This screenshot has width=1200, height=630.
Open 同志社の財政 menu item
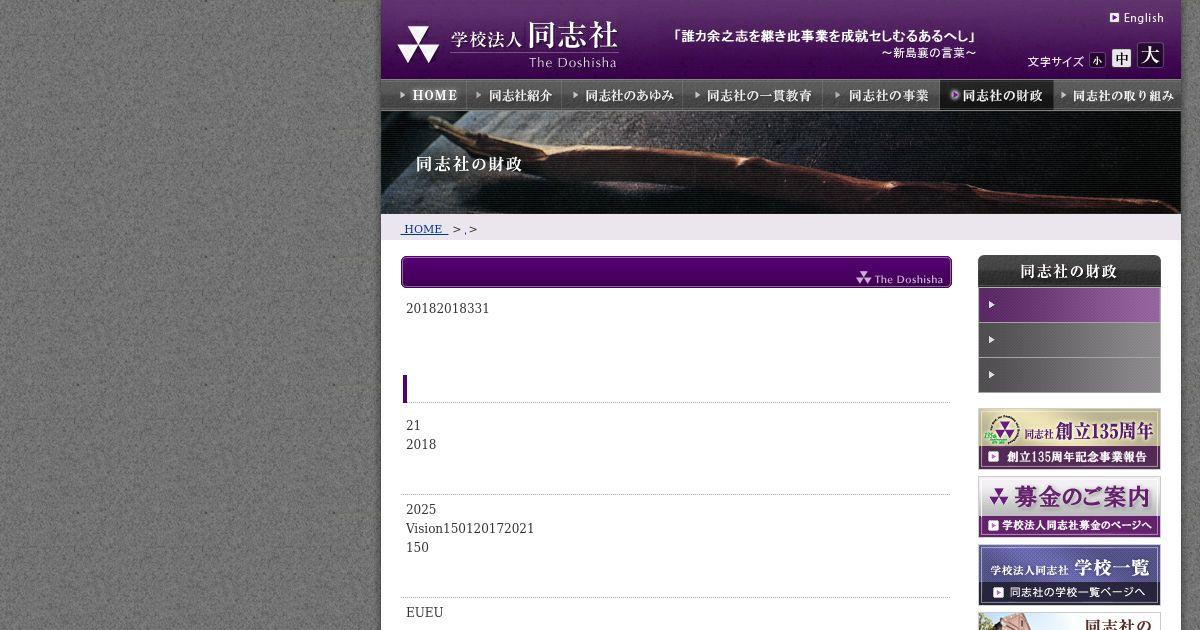(x=997, y=95)
